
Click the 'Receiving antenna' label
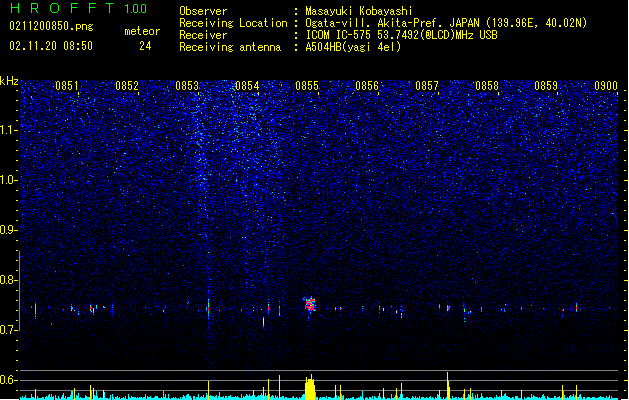[x=230, y=47]
